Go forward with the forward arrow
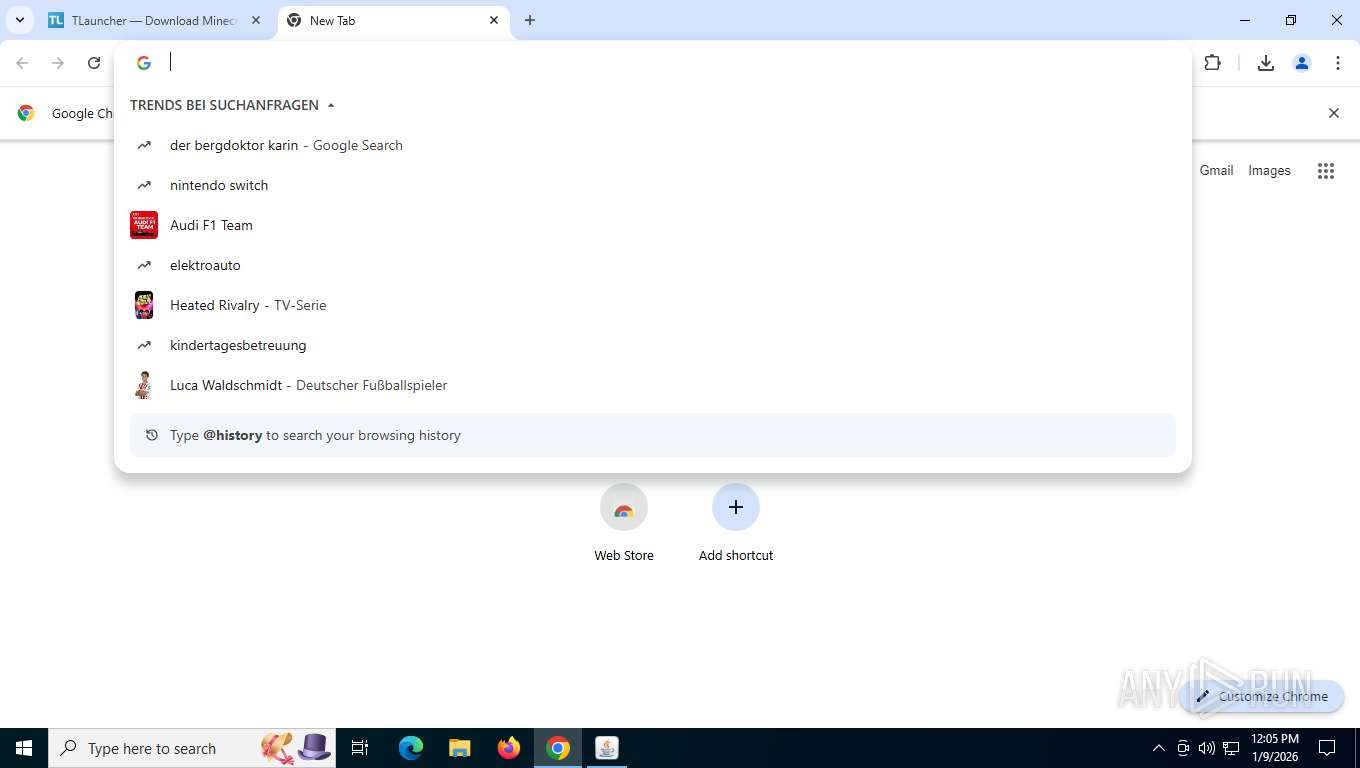1360x768 pixels. (58, 63)
